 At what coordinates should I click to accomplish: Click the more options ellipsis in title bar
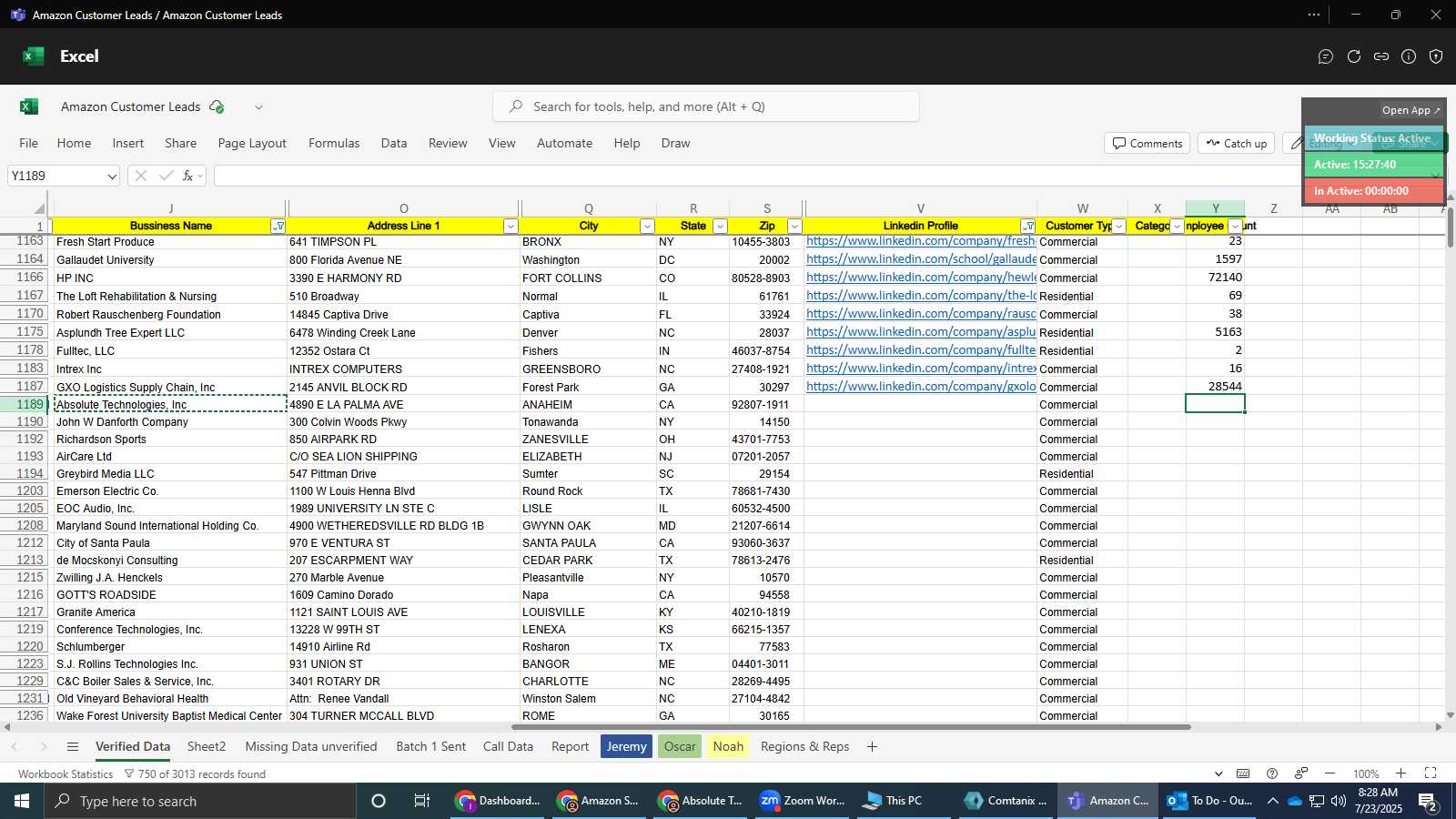(x=1314, y=15)
